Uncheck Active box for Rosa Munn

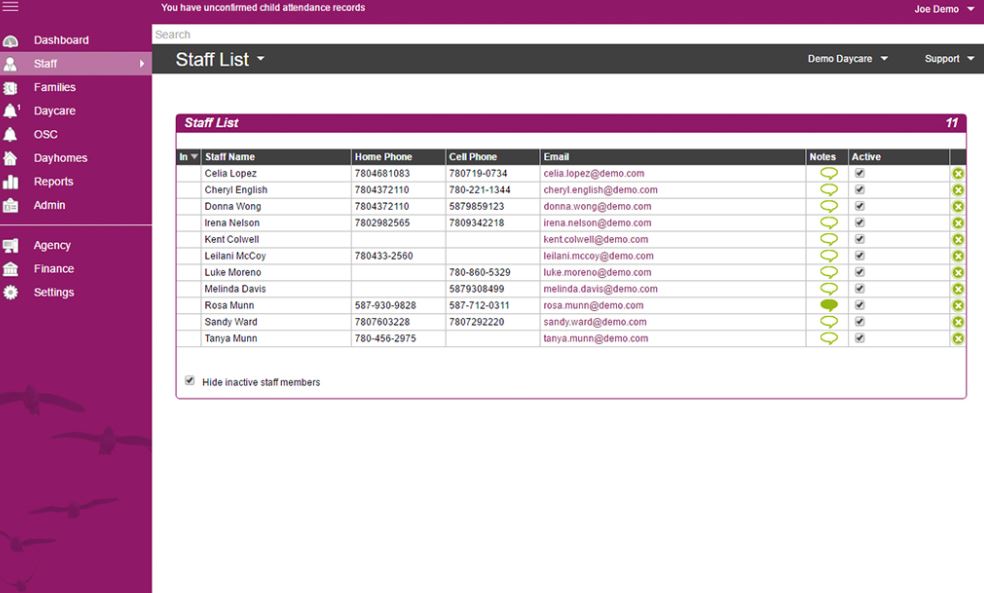pyautogui.click(x=860, y=305)
